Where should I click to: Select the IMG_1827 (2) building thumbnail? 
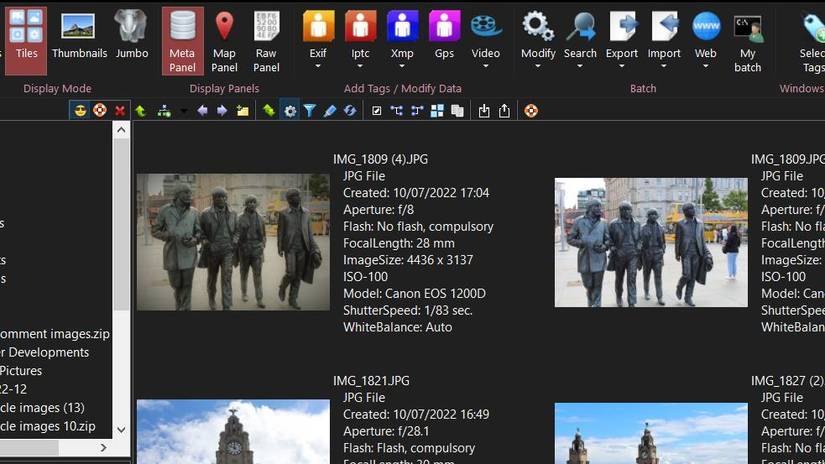[x=651, y=433]
